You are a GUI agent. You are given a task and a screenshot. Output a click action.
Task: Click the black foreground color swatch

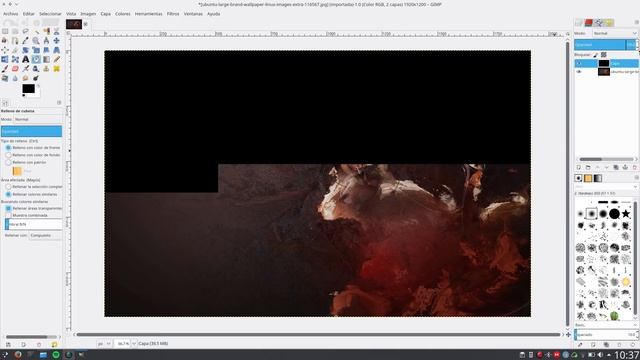[28, 88]
